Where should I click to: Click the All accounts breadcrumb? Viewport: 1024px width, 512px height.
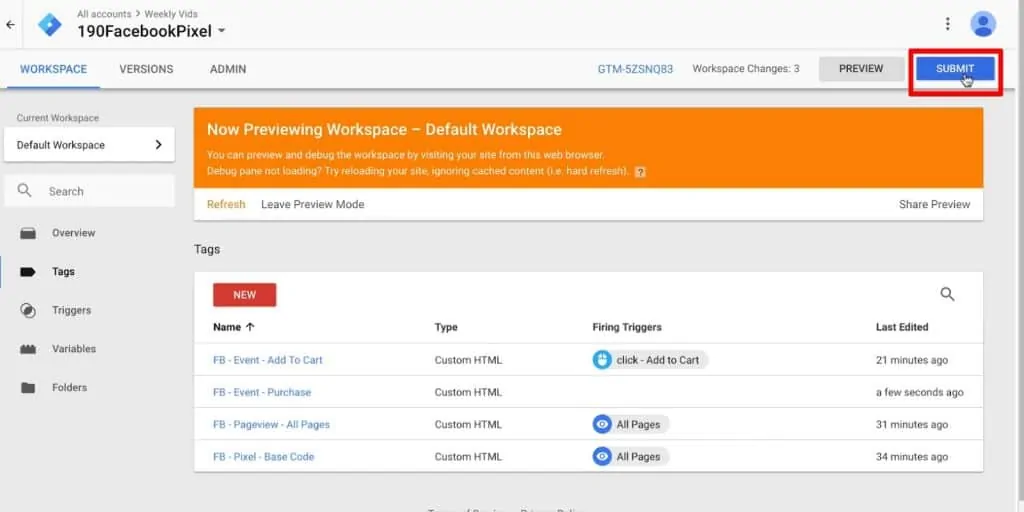(104, 14)
